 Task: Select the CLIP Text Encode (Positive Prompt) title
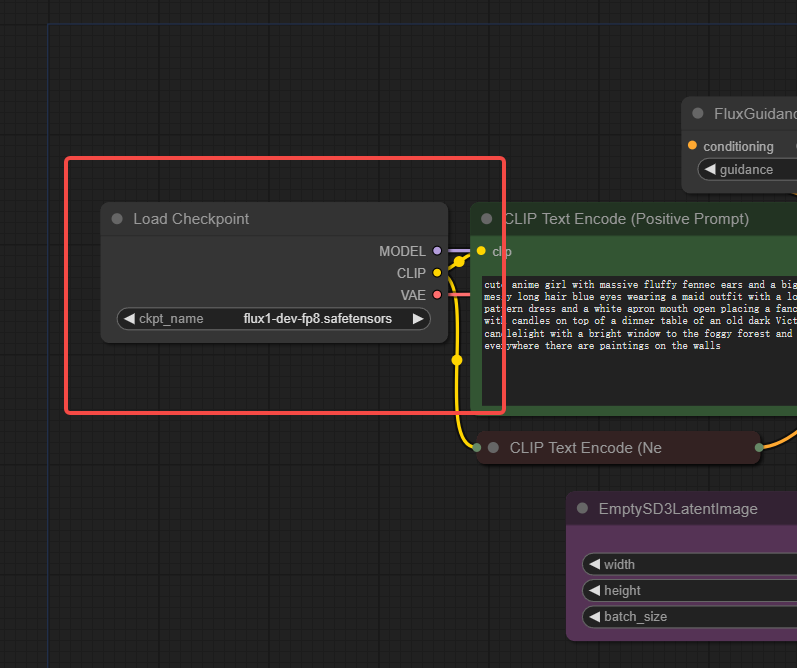point(626,219)
